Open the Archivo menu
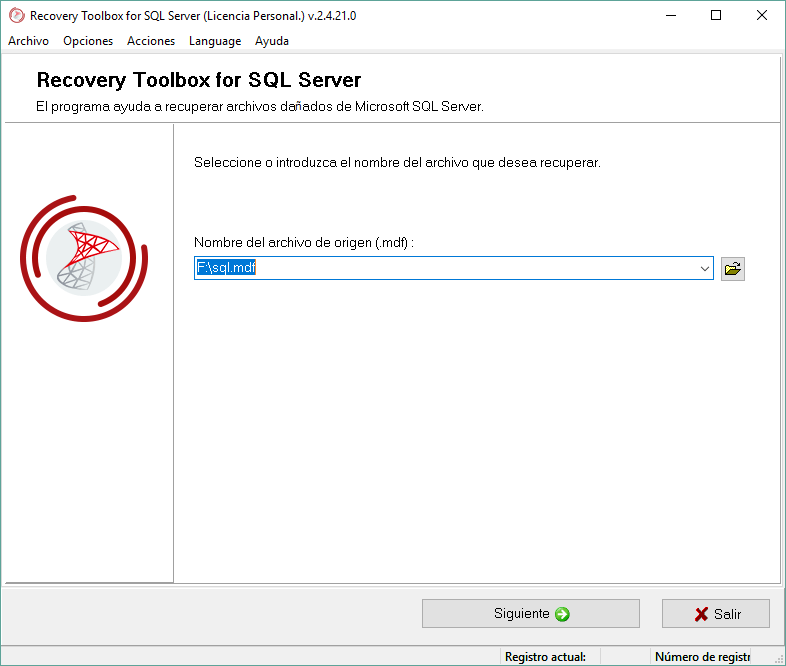 pos(29,41)
